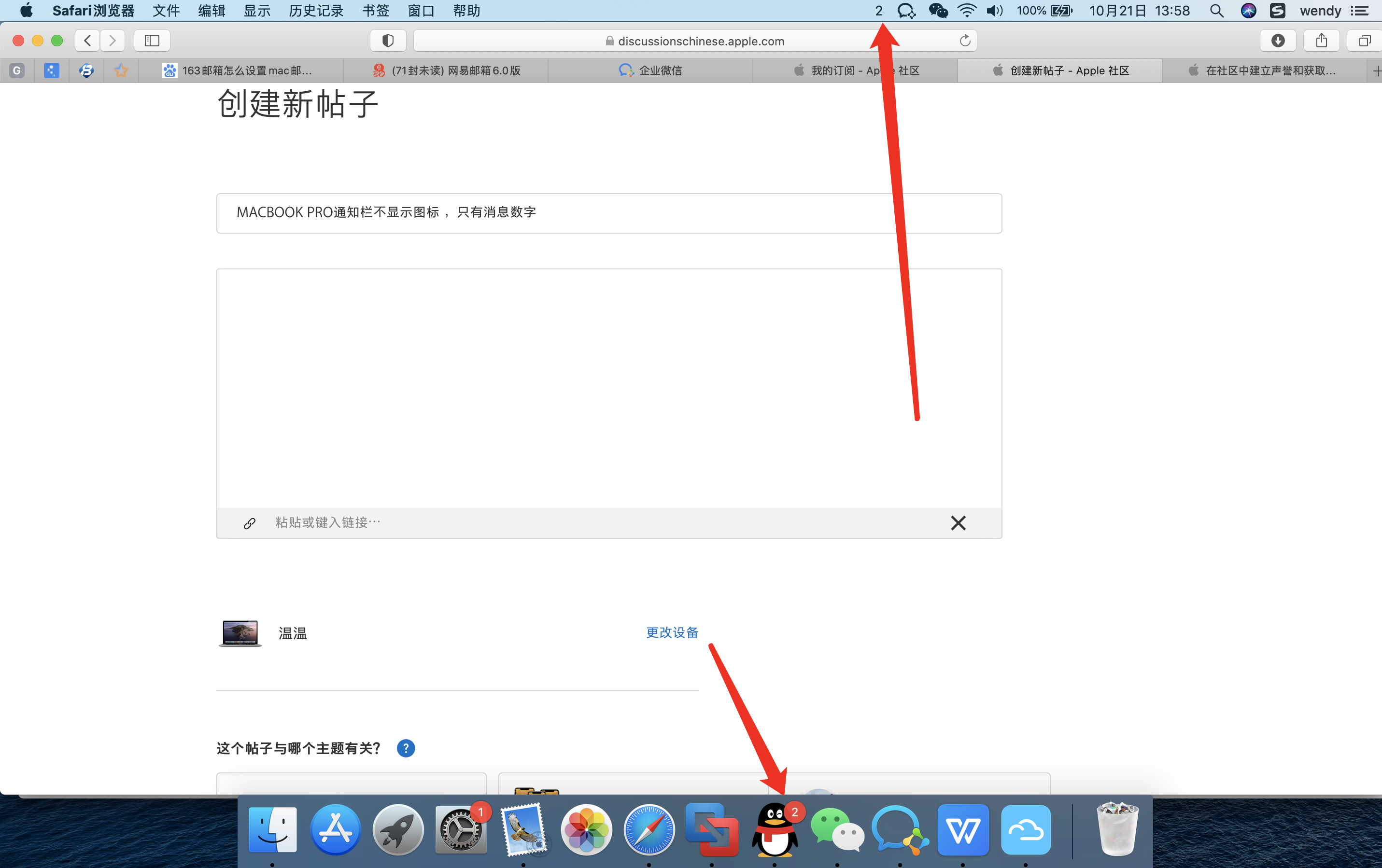The image size is (1382, 868).
Task: Click the privacy shield icon in toolbar
Action: coord(388,40)
